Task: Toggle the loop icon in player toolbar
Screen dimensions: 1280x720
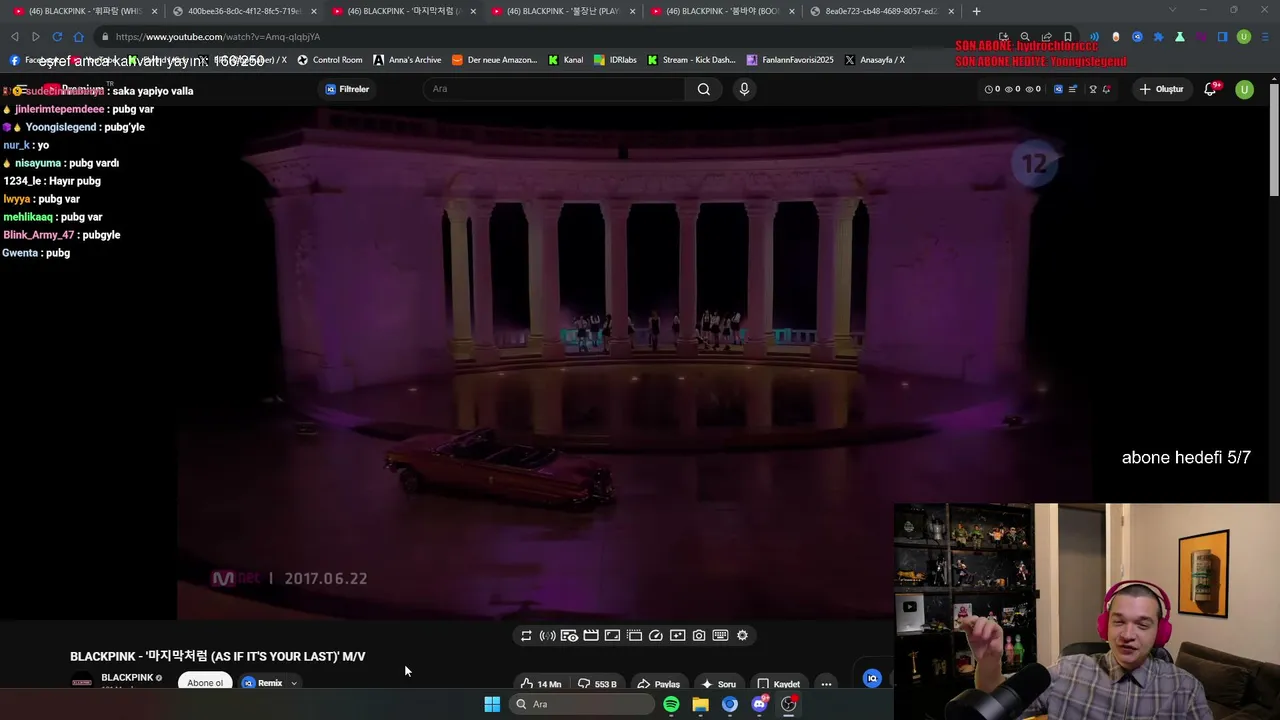Action: pyautogui.click(x=526, y=636)
